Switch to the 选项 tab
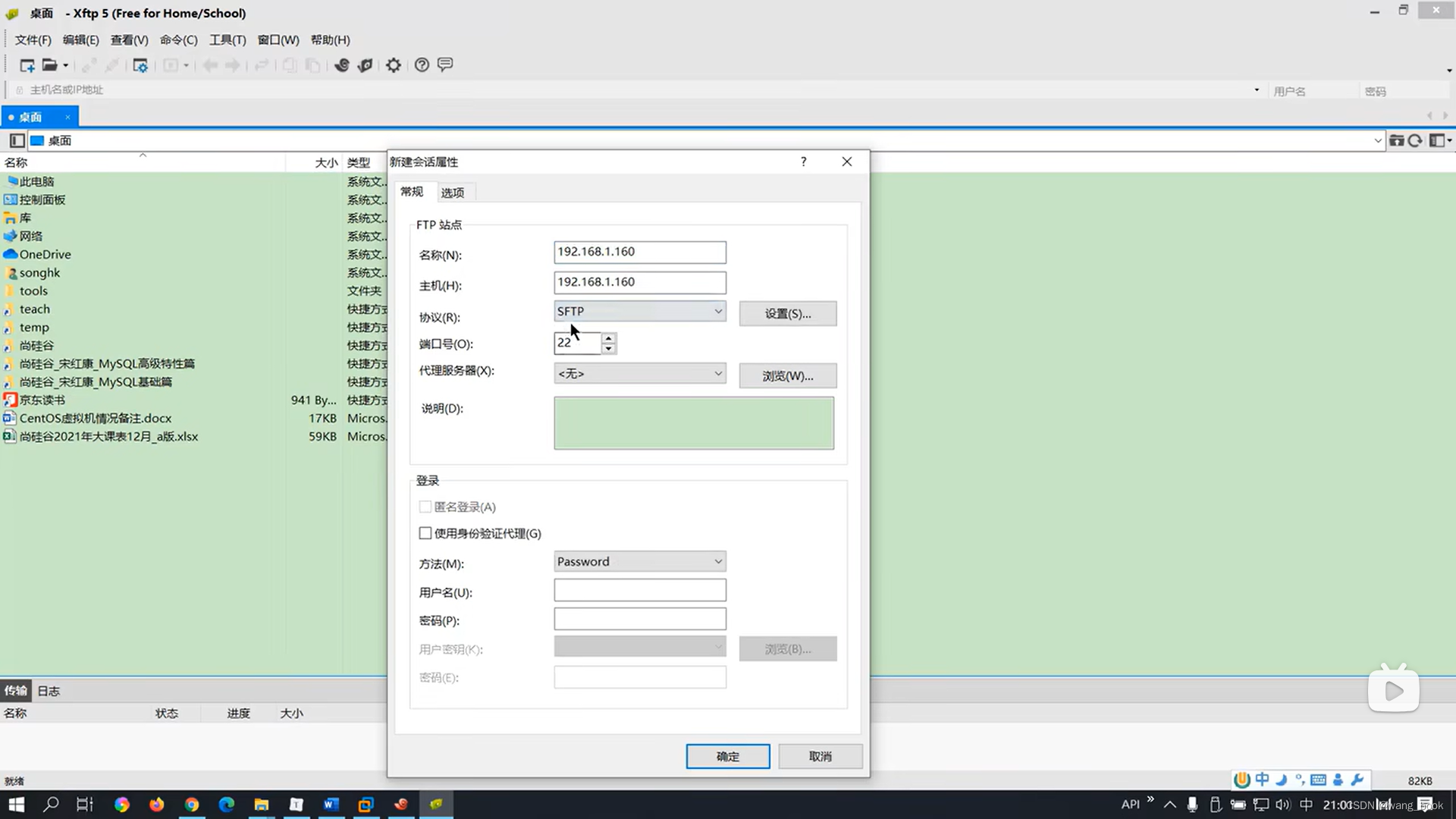Viewport: 1456px width, 819px height. click(x=453, y=193)
